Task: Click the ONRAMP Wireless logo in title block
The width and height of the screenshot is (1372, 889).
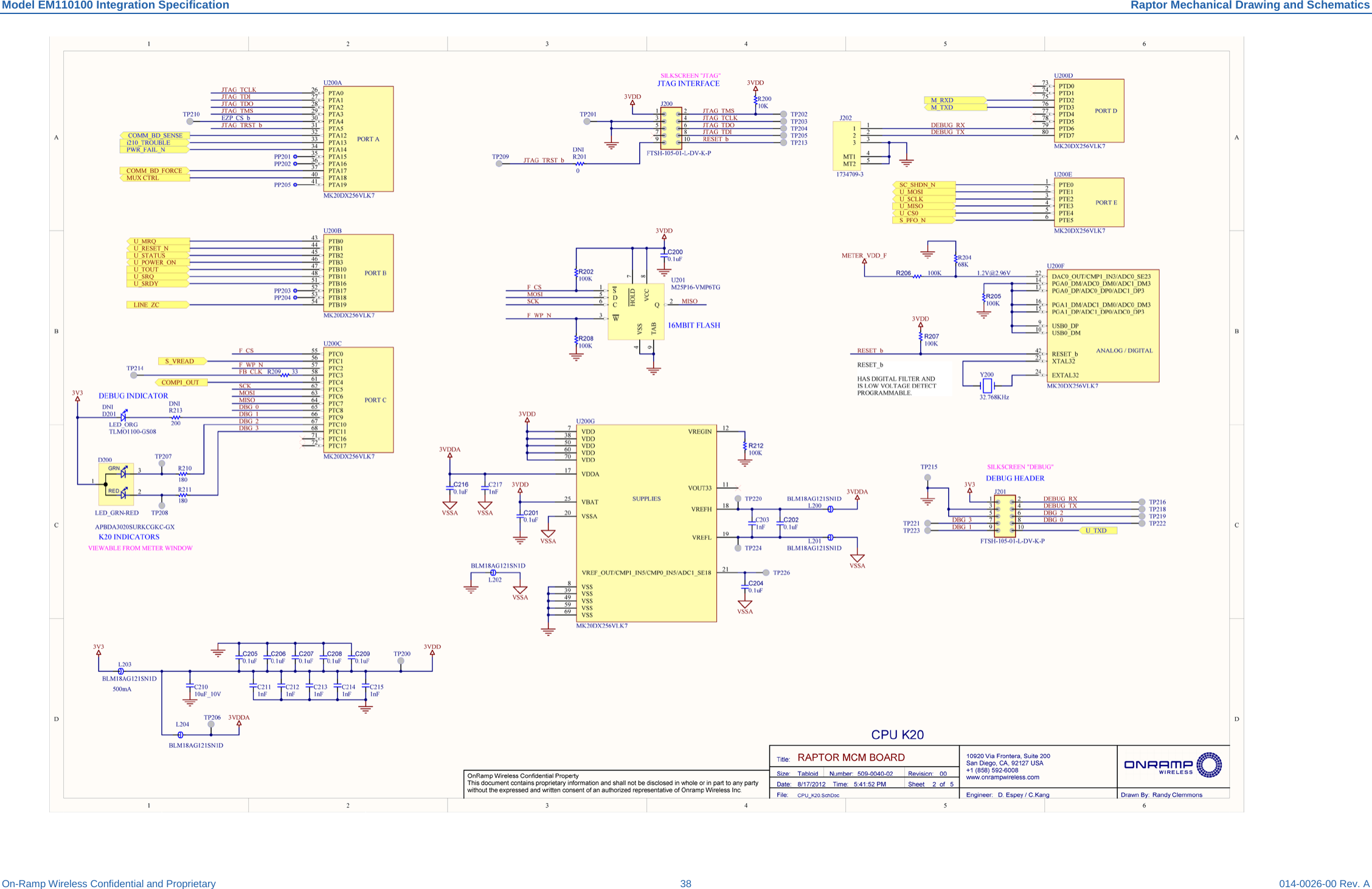Action: (1173, 765)
